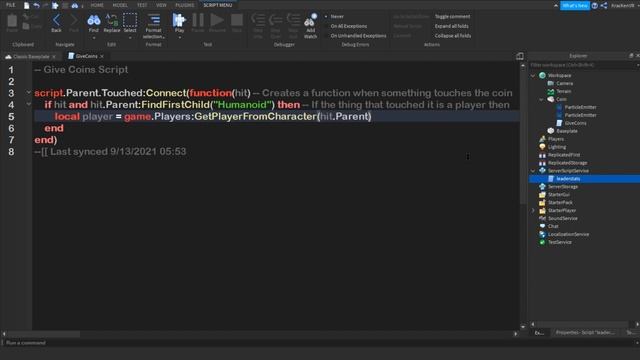640x360 pixels.
Task: Open the Find binoculars tool
Action: tap(93, 20)
